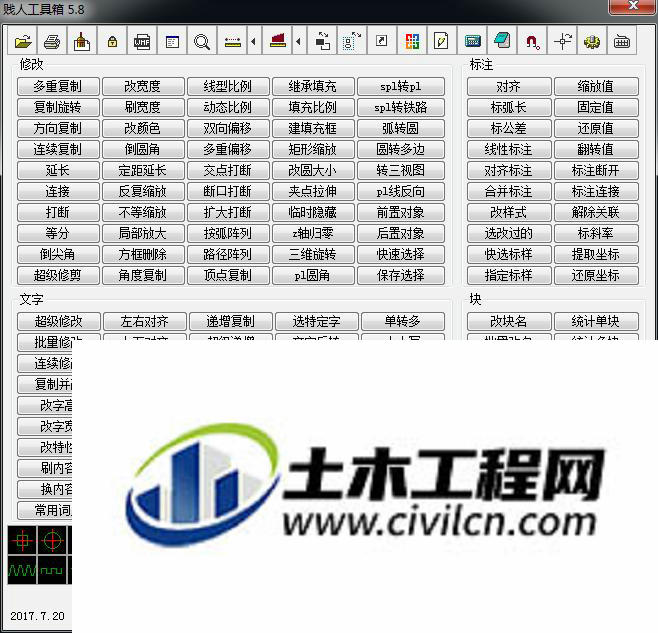Click the green square wave symbol tile
Screen dimensions: 658x633
[52, 570]
